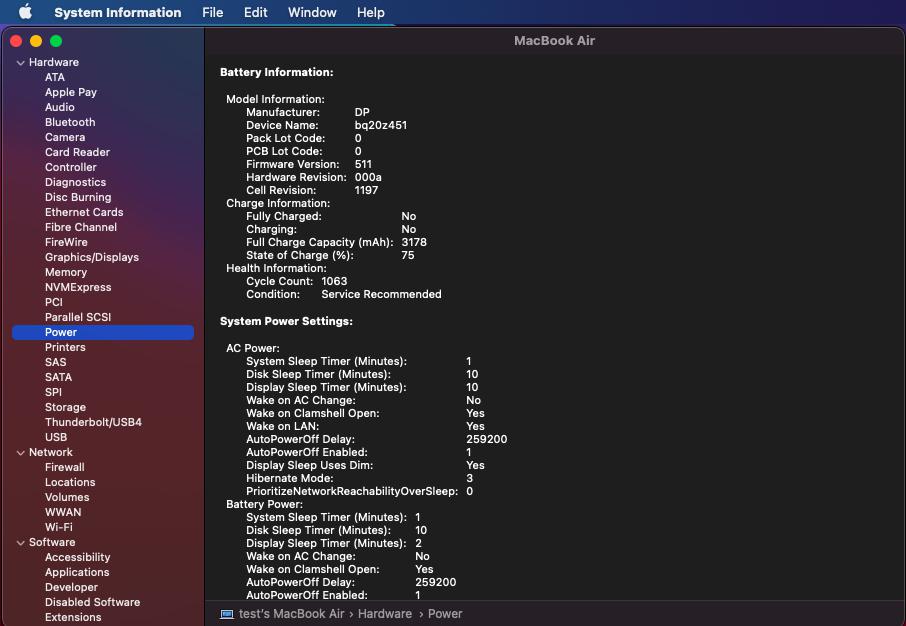Viewport: 906px width, 626px height.
Task: Select FireWire in the sidebar
Action: coord(66,242)
